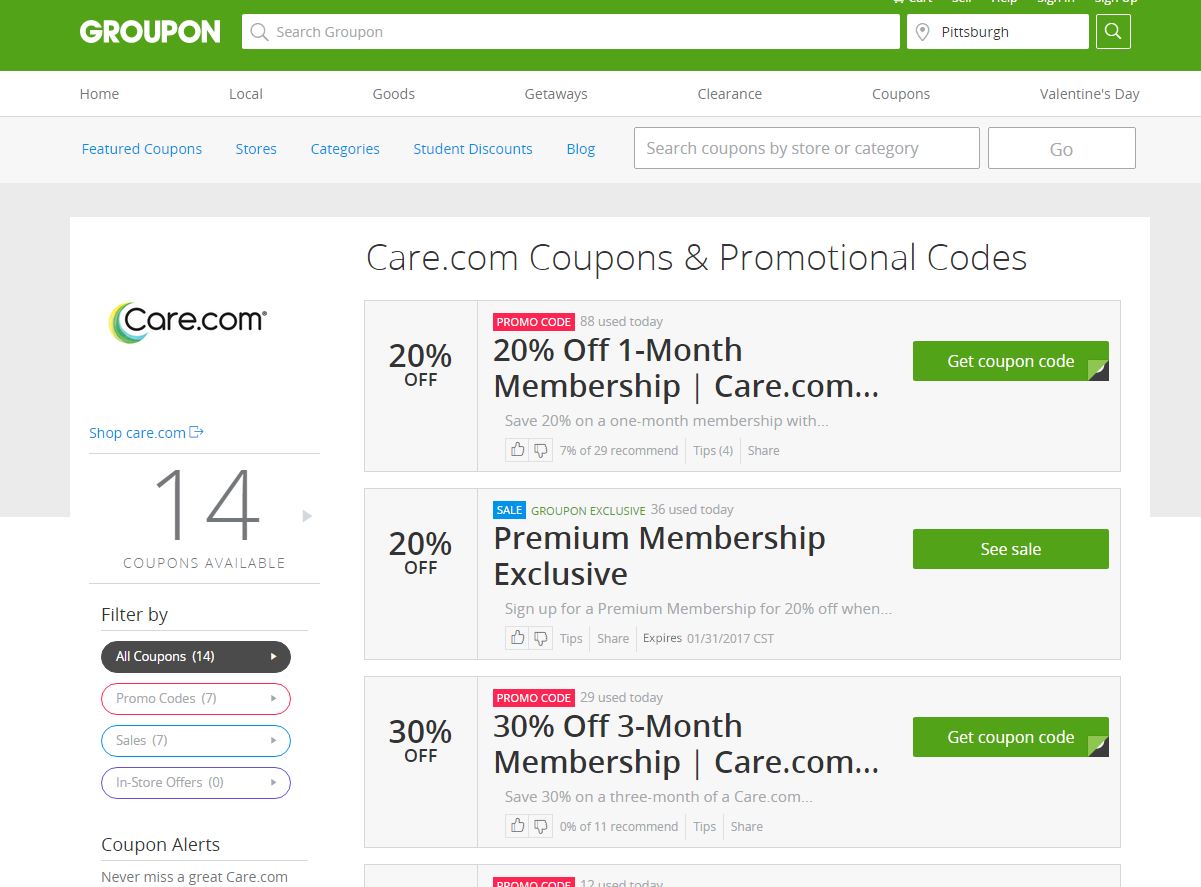
Task: Thumbs up the Premium Membership Exclusive sale
Action: pos(517,637)
